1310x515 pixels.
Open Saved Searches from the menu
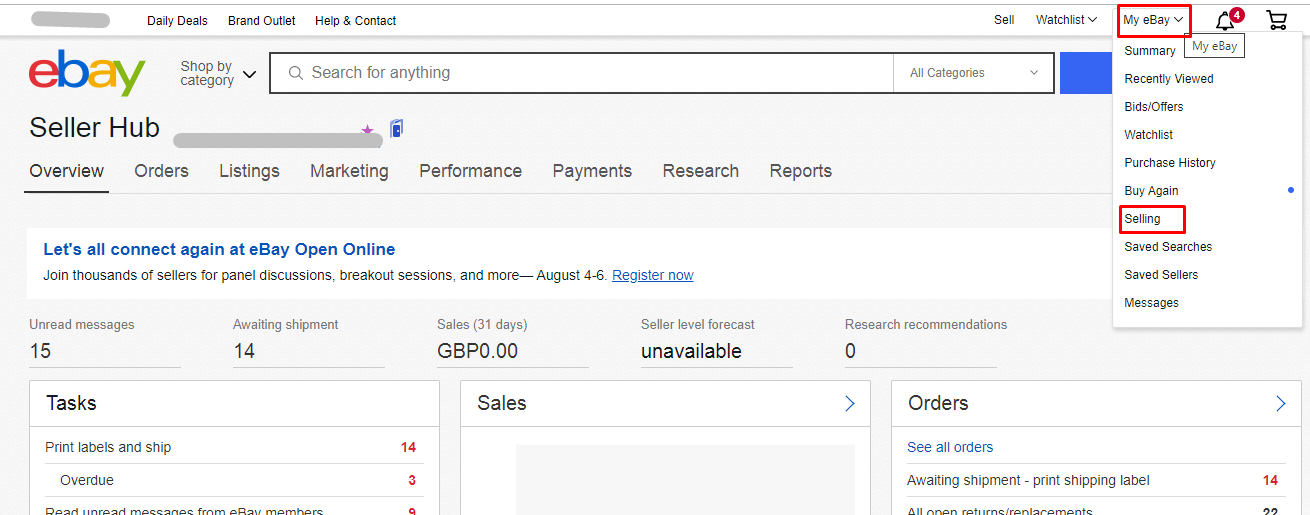point(1168,247)
